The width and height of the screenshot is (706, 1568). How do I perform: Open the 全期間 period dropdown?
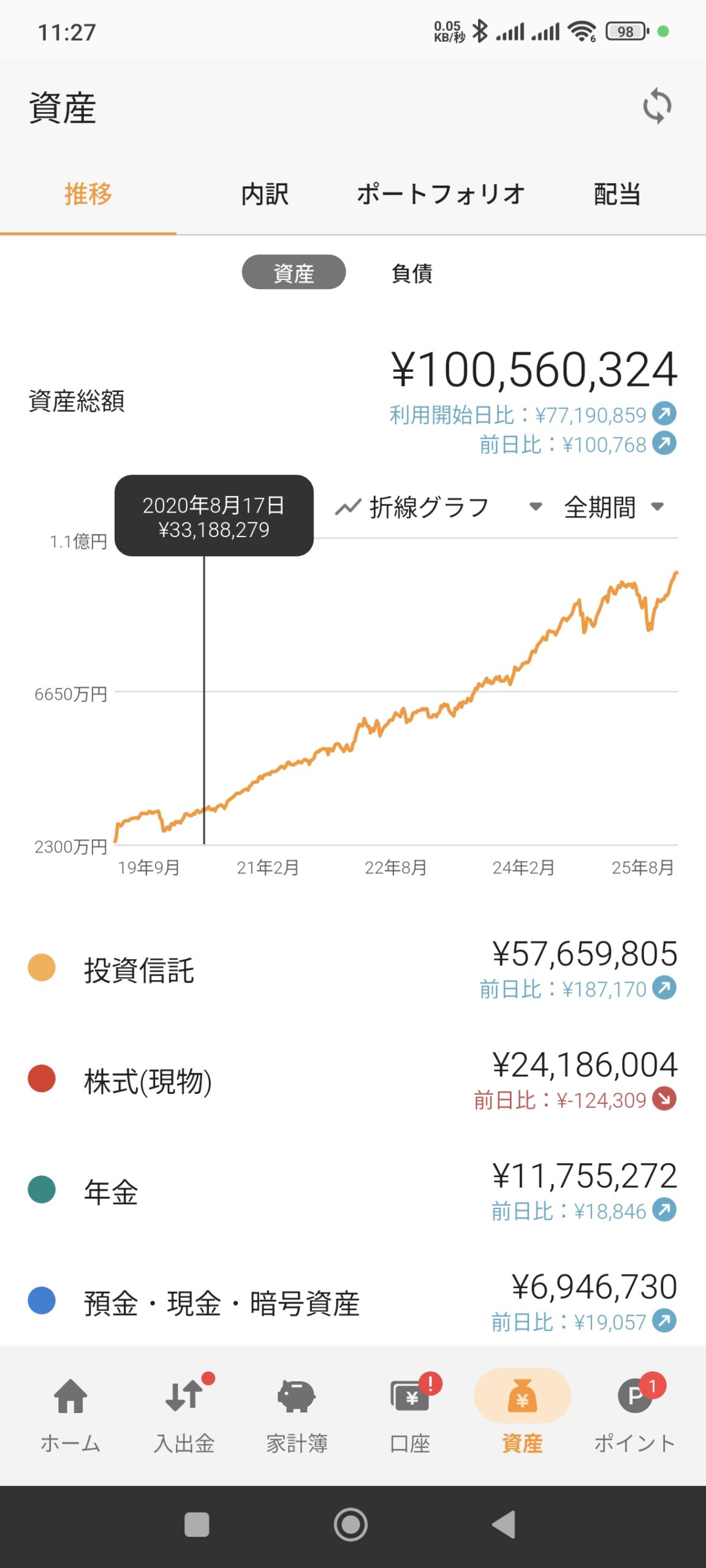click(x=614, y=507)
